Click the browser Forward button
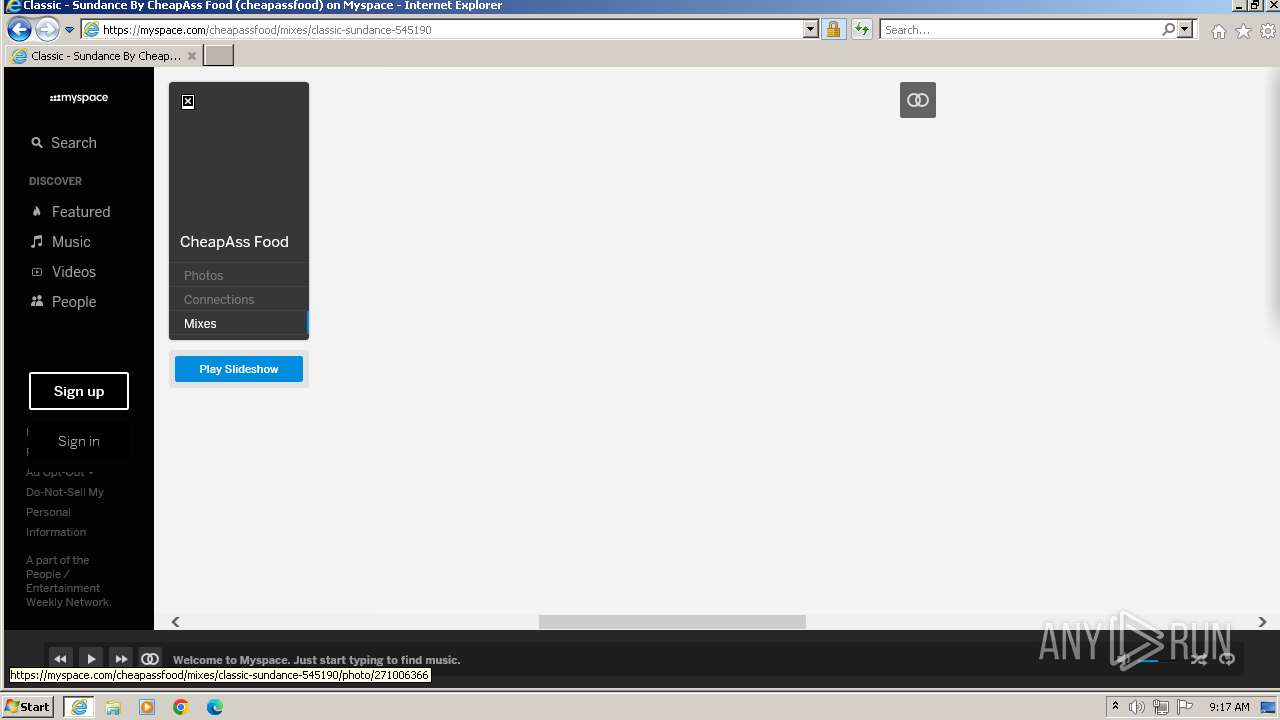The height and width of the screenshot is (720, 1280). coord(47,29)
